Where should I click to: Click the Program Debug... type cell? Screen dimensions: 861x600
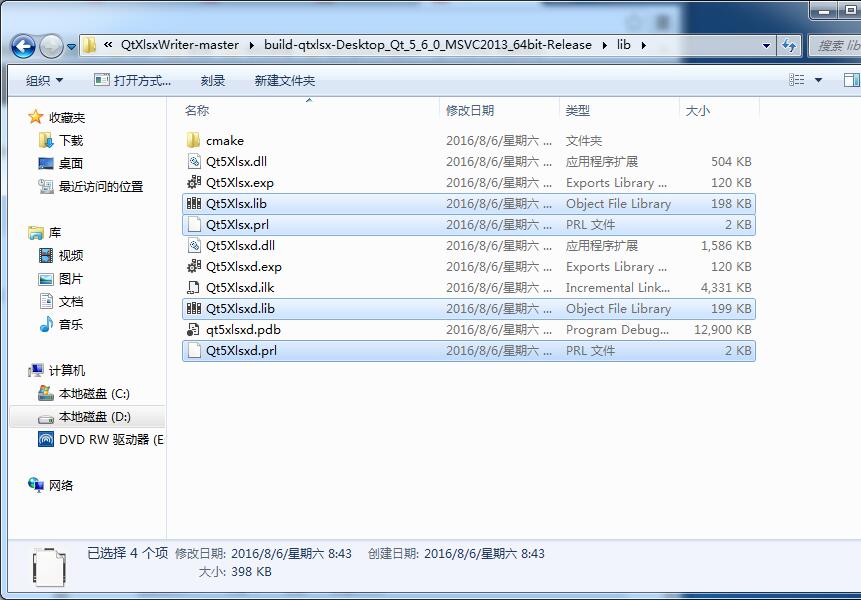[617, 329]
